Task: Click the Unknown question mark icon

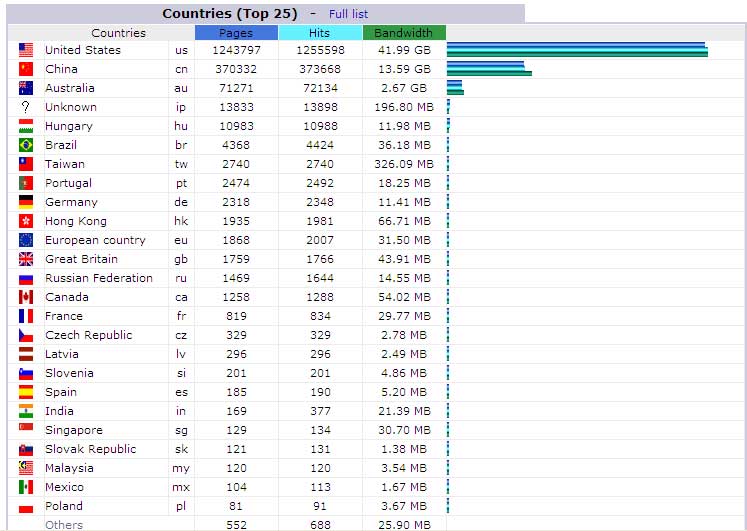Action: pyautogui.click(x=26, y=107)
